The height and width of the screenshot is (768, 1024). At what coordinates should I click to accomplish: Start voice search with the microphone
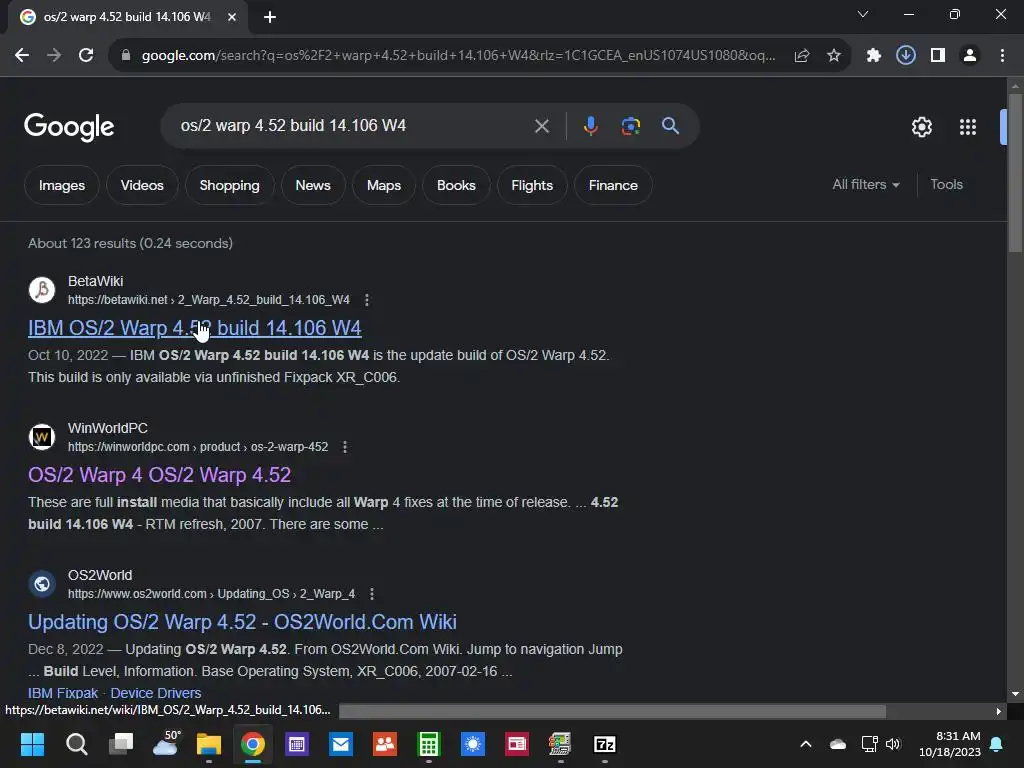pos(590,126)
